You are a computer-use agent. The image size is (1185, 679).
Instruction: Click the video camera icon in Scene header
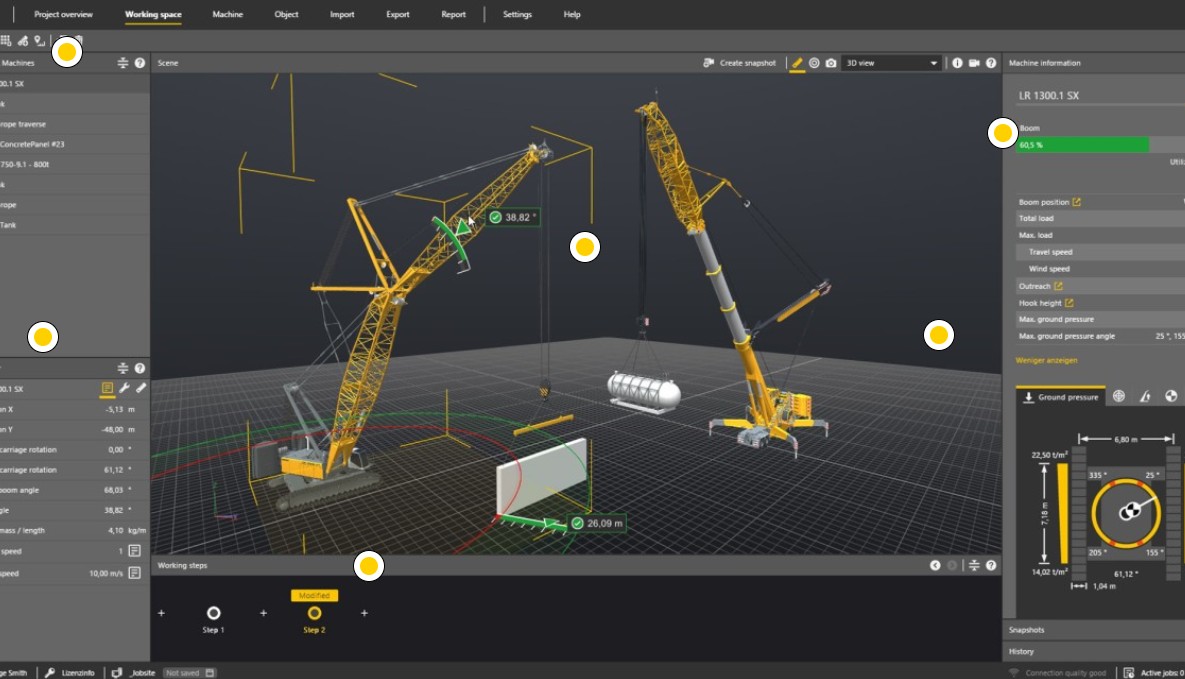(973, 63)
